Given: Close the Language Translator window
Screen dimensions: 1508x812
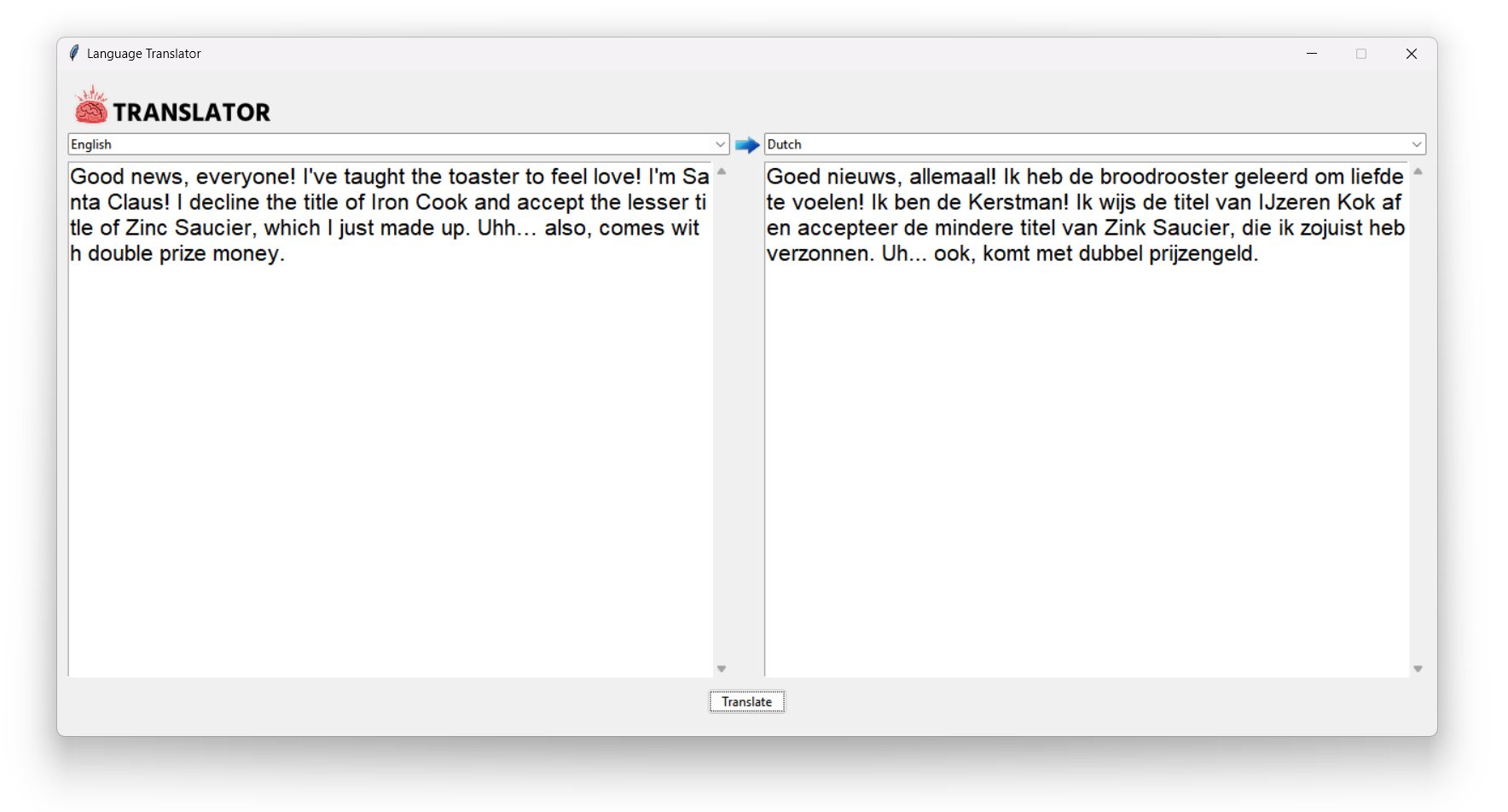Looking at the screenshot, I should (1412, 54).
